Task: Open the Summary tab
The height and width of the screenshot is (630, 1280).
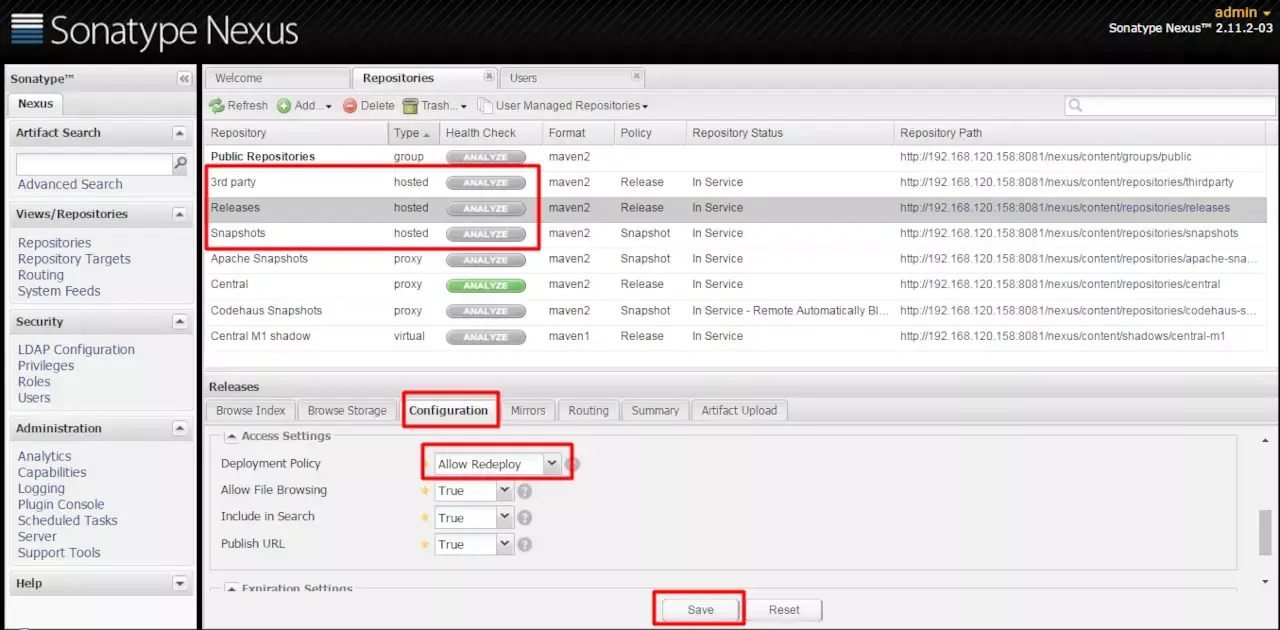Action: 655,410
